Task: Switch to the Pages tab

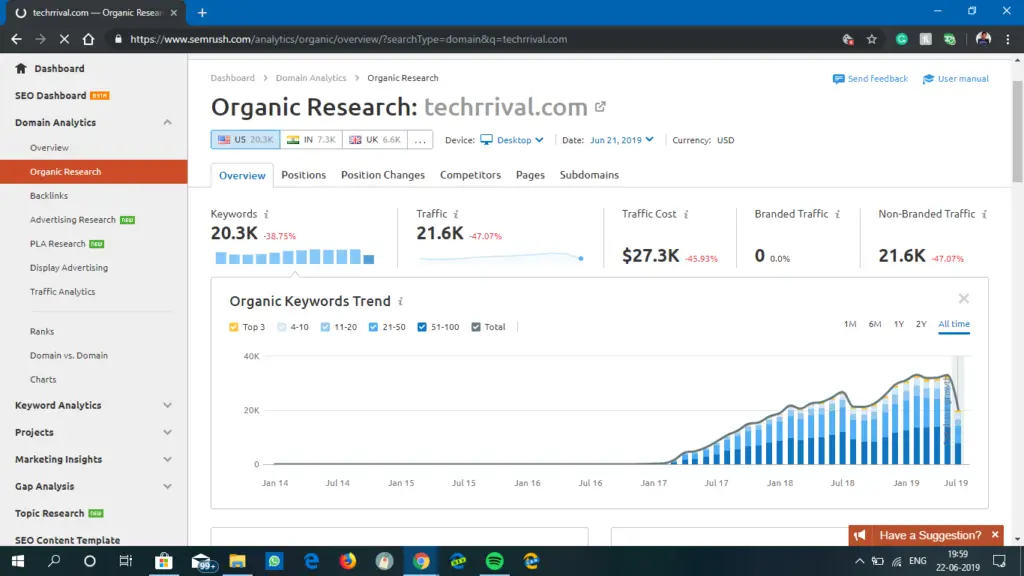Action: tap(530, 175)
